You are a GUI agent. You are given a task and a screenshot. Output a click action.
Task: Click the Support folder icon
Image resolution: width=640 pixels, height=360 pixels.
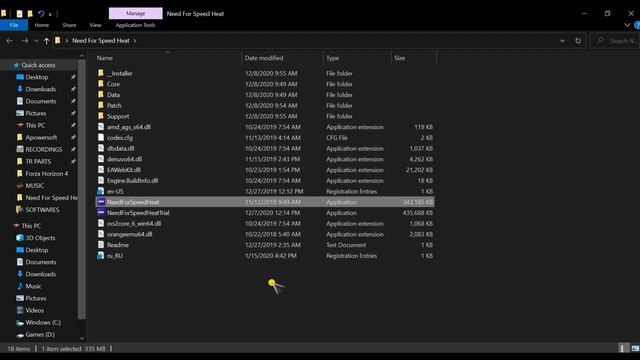click(101, 116)
